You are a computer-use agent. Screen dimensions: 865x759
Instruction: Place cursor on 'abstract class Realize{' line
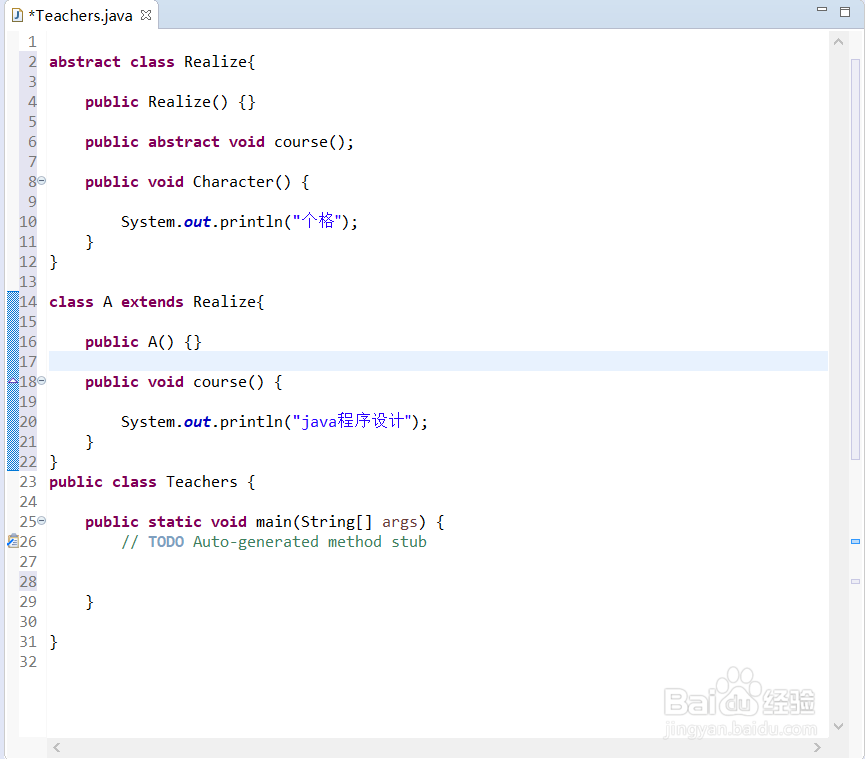click(x=152, y=62)
